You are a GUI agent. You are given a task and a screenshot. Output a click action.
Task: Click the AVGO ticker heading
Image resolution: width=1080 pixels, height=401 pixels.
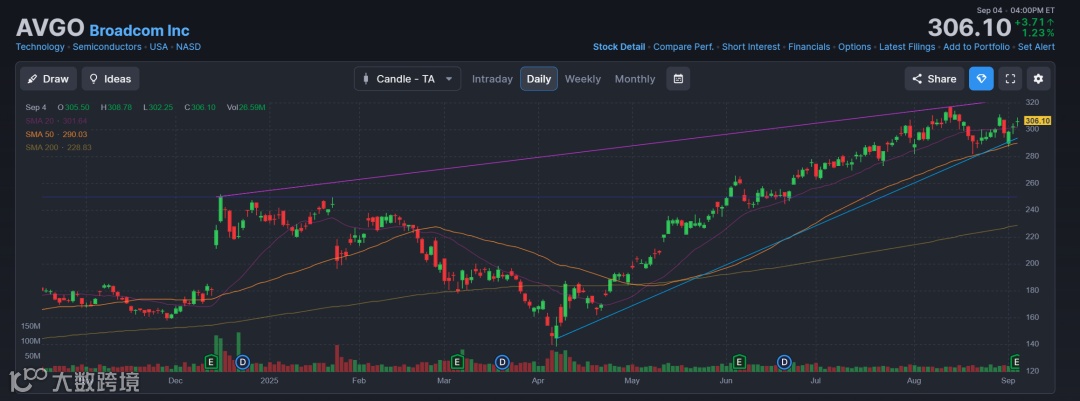tap(50, 28)
